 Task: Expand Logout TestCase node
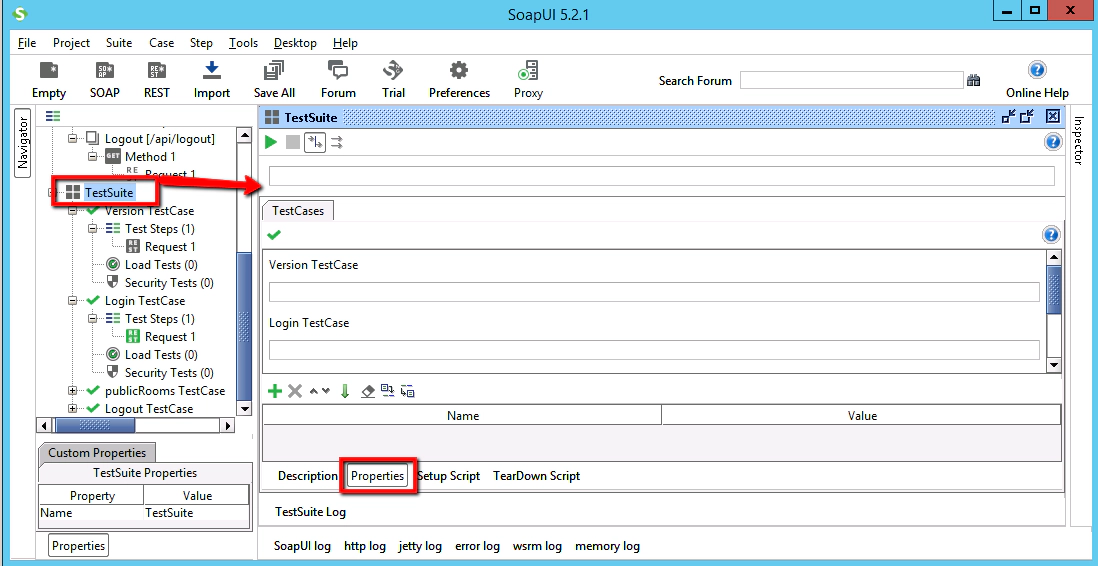pyautogui.click(x=72, y=408)
